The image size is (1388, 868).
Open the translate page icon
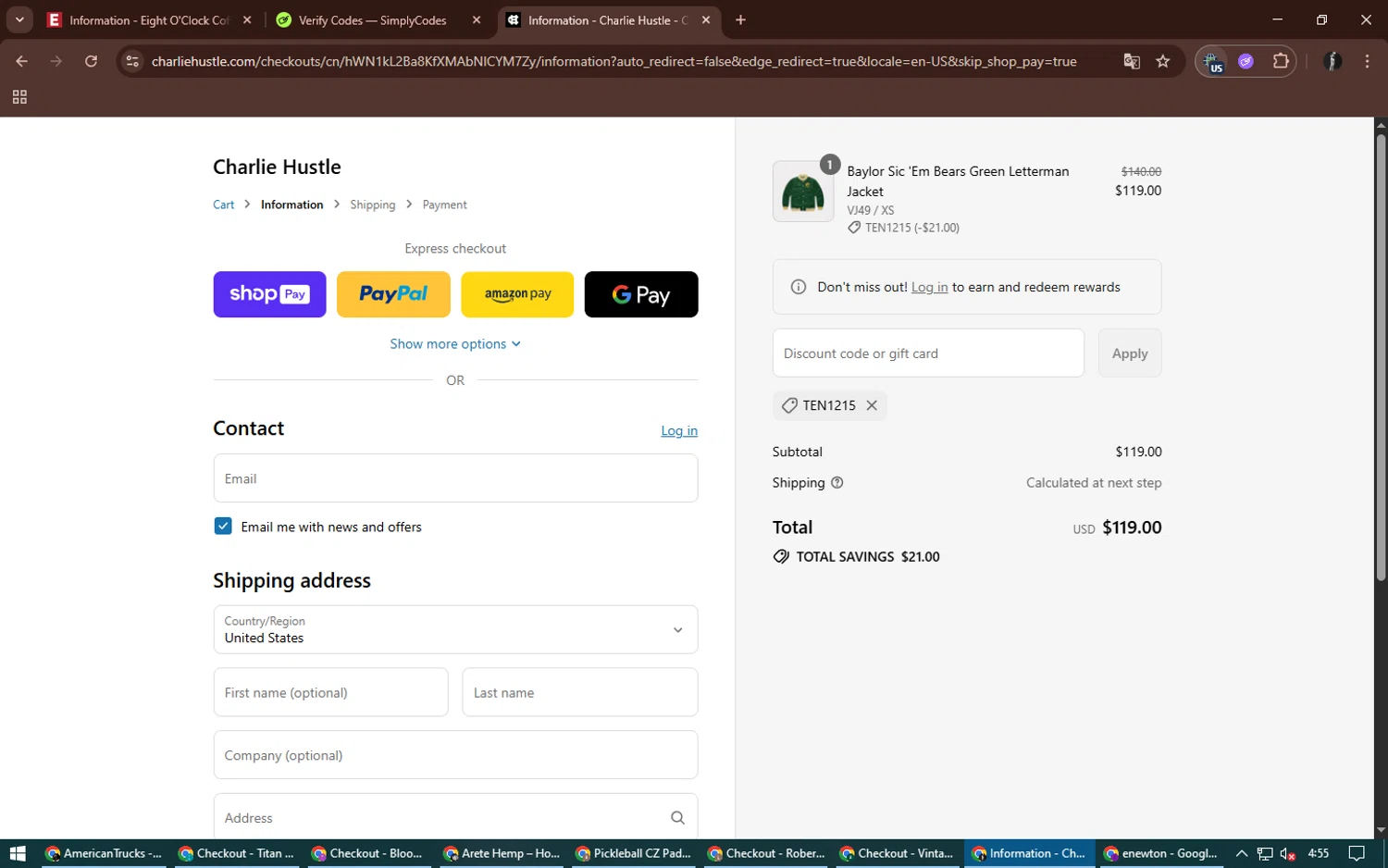pyautogui.click(x=1132, y=61)
